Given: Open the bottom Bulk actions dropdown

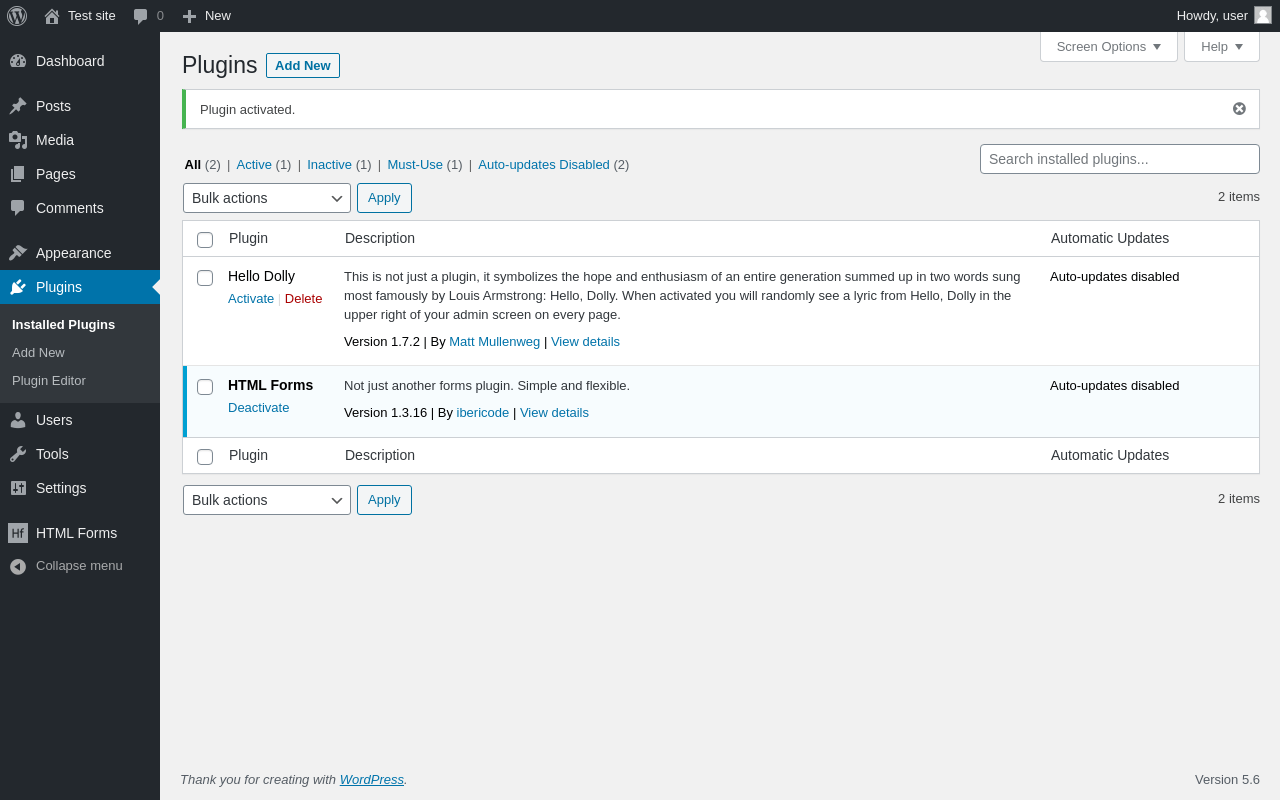Looking at the screenshot, I should point(267,500).
